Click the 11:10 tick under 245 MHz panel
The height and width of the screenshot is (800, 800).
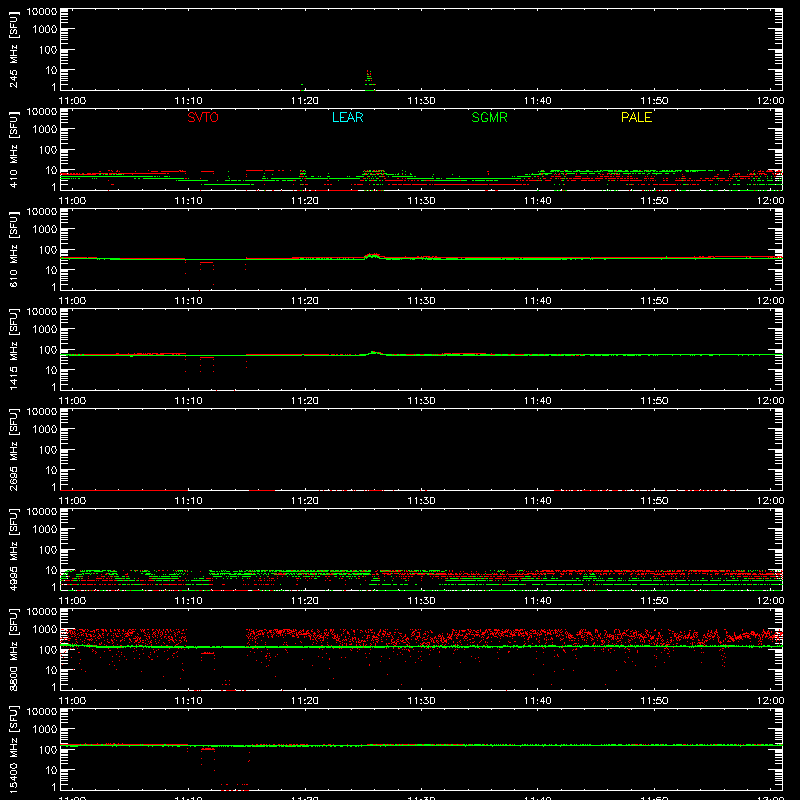pyautogui.click(x=188, y=101)
